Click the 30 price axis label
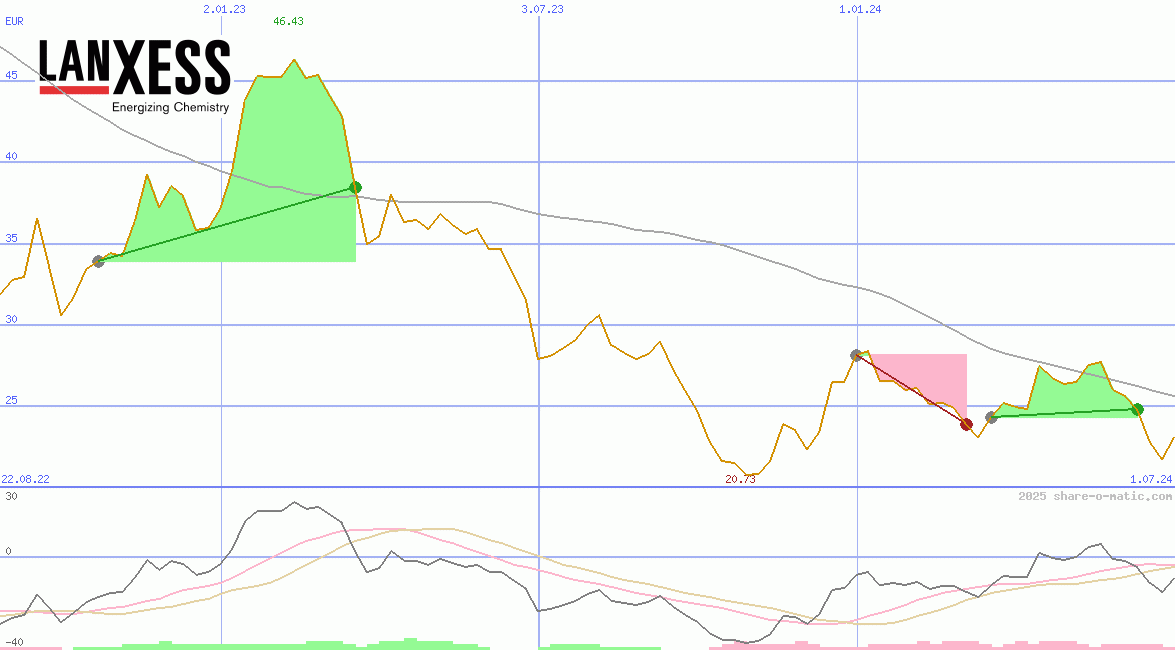The image size is (1175, 650). click(x=11, y=319)
